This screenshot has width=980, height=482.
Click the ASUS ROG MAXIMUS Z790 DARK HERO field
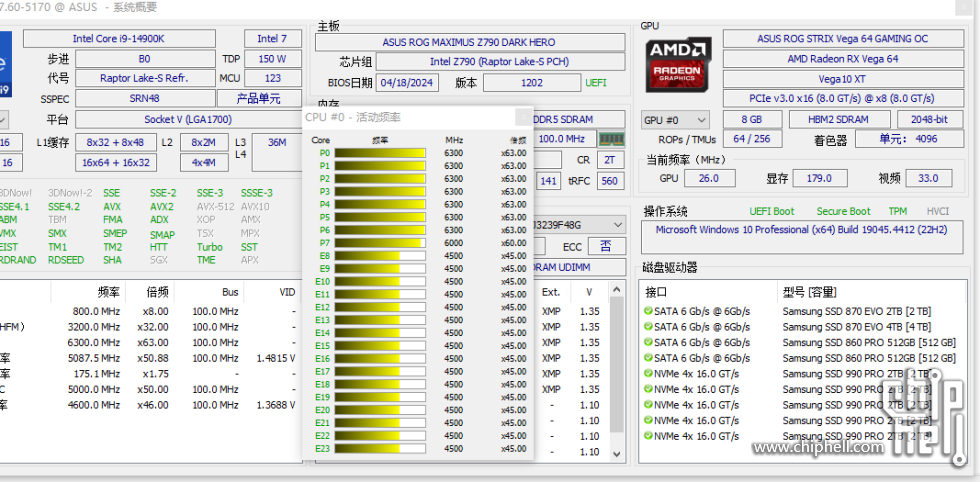[x=469, y=43]
